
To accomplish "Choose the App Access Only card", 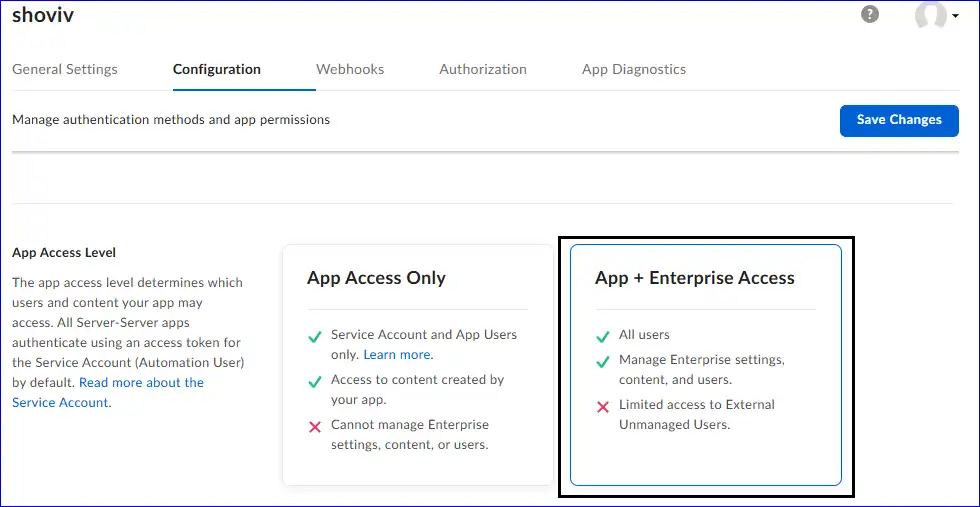I will pyautogui.click(x=417, y=278).
